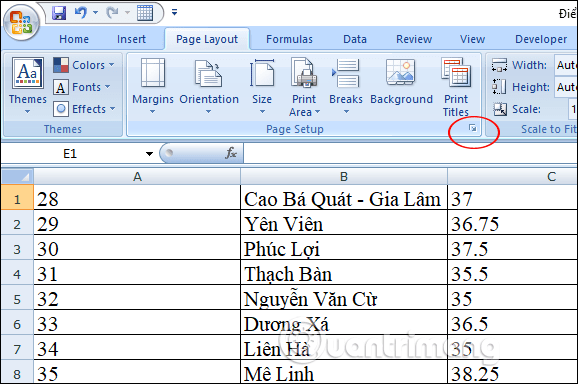The height and width of the screenshot is (384, 578).
Task: Click cell with value 38.25
Action: [x=513, y=372]
